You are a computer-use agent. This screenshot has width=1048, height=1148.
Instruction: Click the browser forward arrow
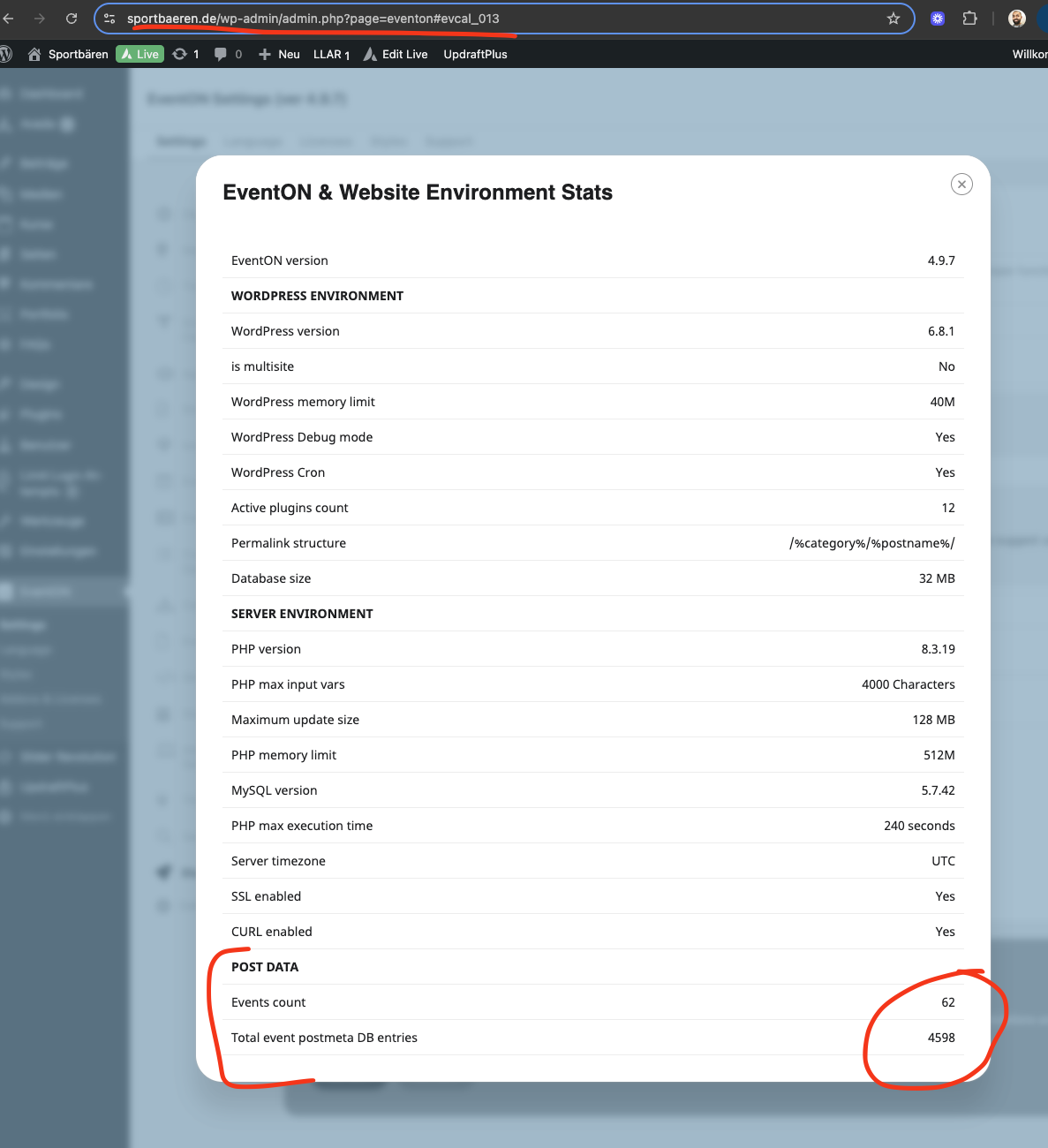click(40, 19)
